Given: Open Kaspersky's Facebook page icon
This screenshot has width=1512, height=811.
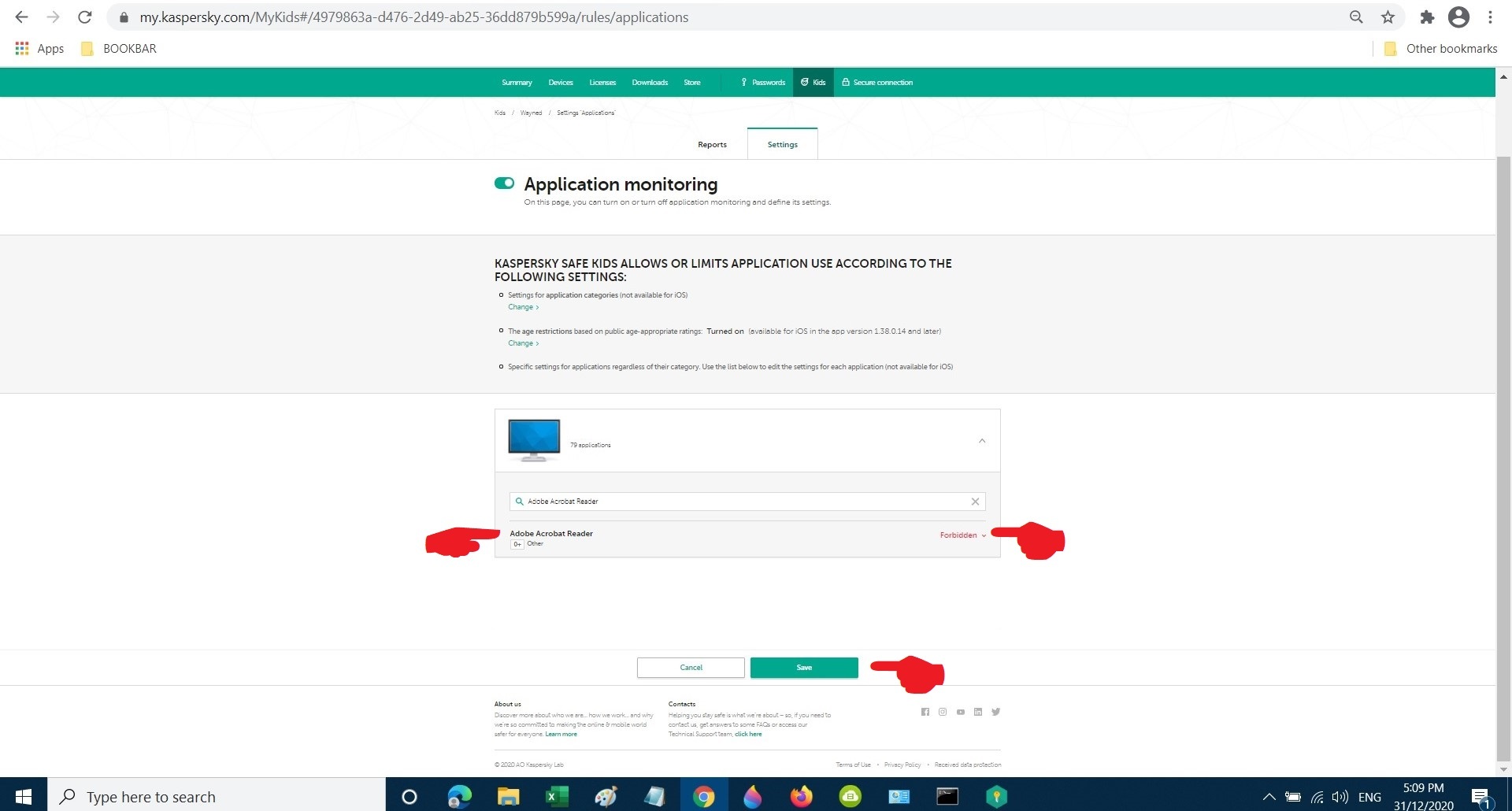Looking at the screenshot, I should [925, 712].
